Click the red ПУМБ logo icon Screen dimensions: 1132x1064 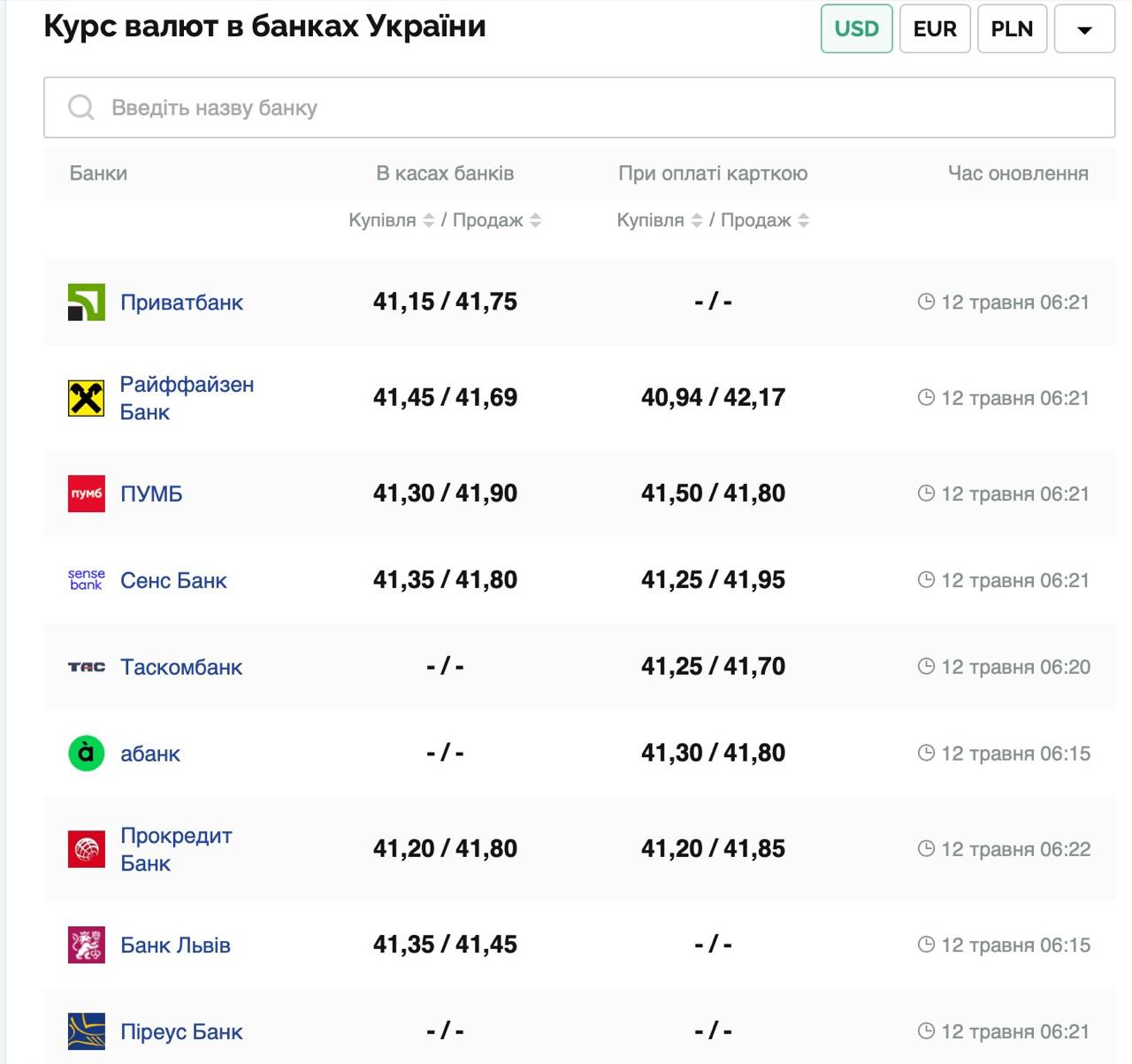coord(87,494)
